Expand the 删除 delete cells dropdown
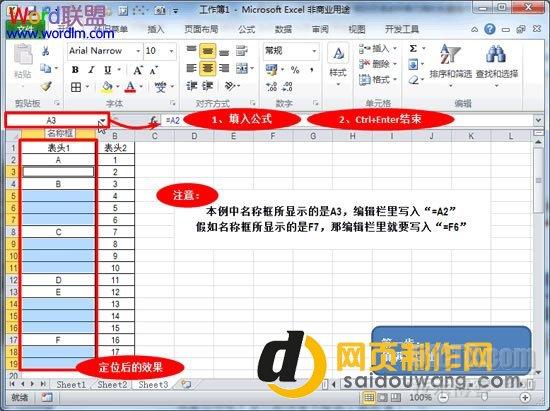The width and height of the screenshot is (550, 411). tap(395, 64)
